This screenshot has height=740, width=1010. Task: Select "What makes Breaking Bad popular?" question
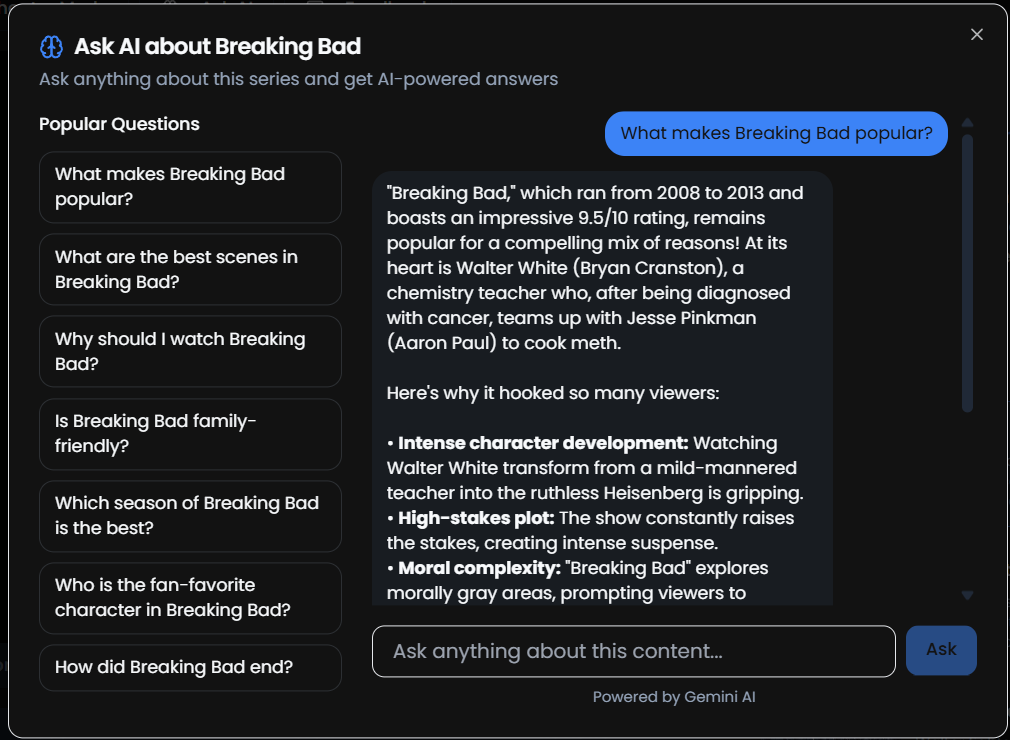coord(190,187)
